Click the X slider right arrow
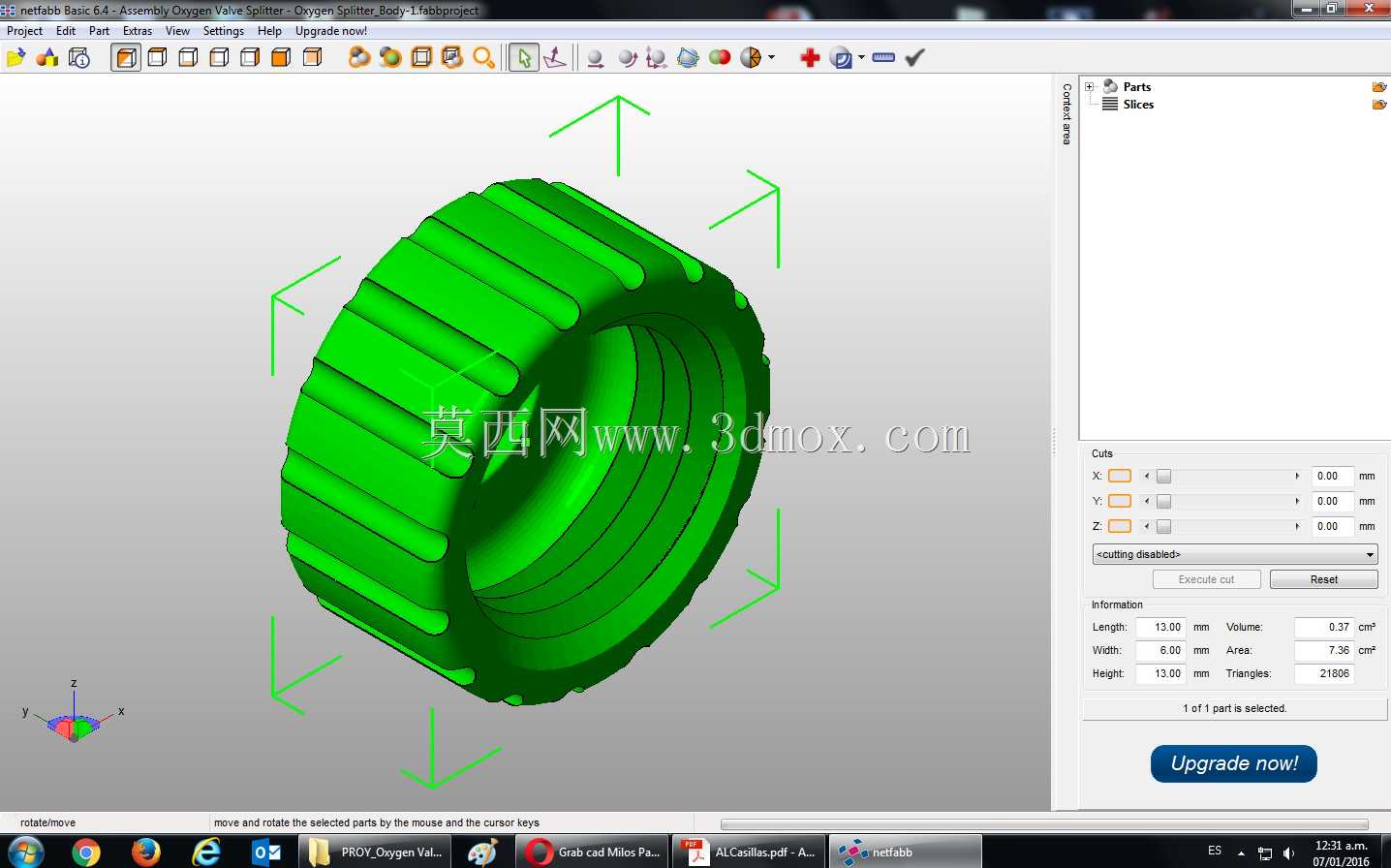 1297,476
